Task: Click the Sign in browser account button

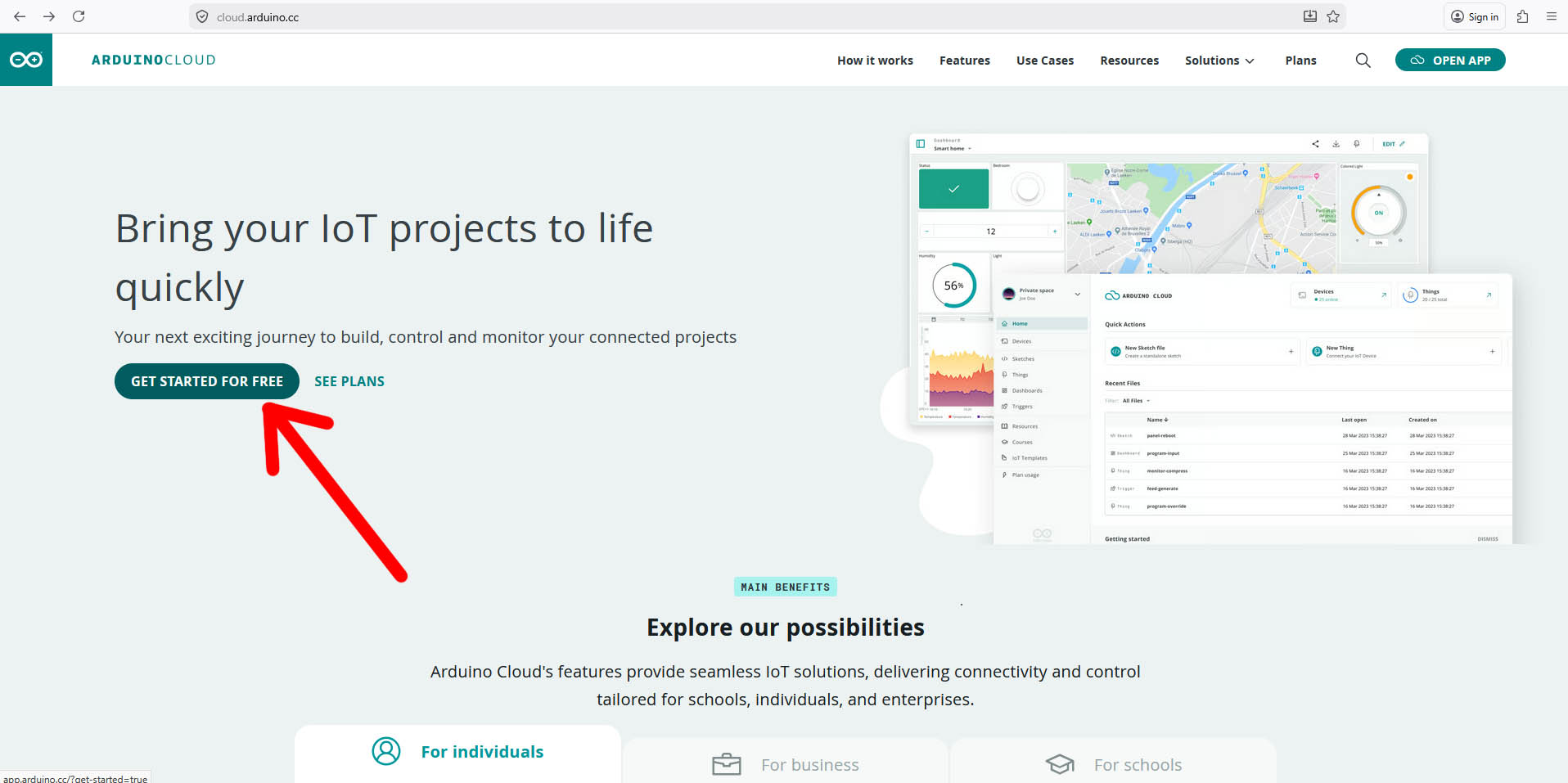Action: [1475, 16]
